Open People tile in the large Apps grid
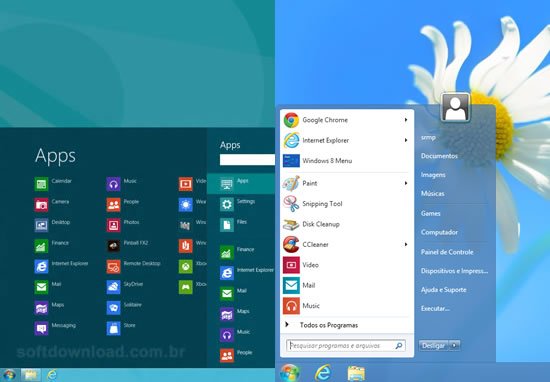 [123, 205]
